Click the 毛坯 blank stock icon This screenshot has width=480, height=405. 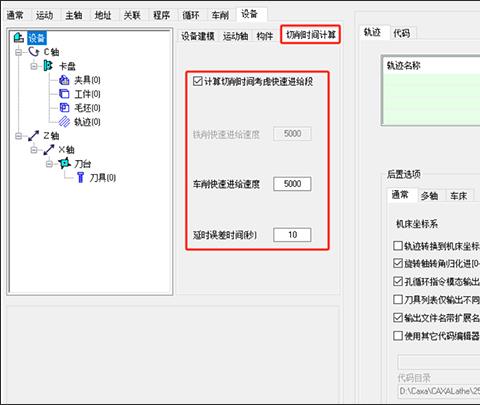64,108
